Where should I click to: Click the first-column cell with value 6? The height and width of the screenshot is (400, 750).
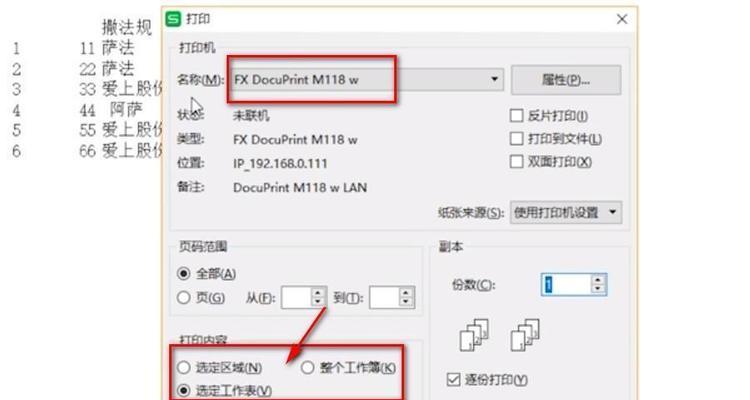16,151
